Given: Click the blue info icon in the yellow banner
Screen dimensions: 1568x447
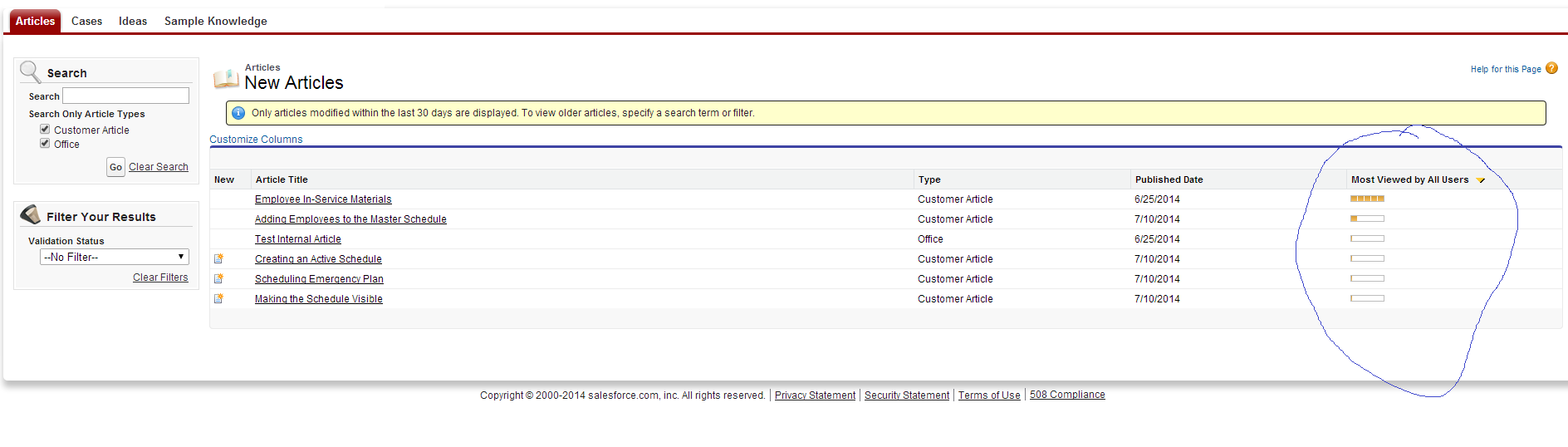Looking at the screenshot, I should coord(238,113).
